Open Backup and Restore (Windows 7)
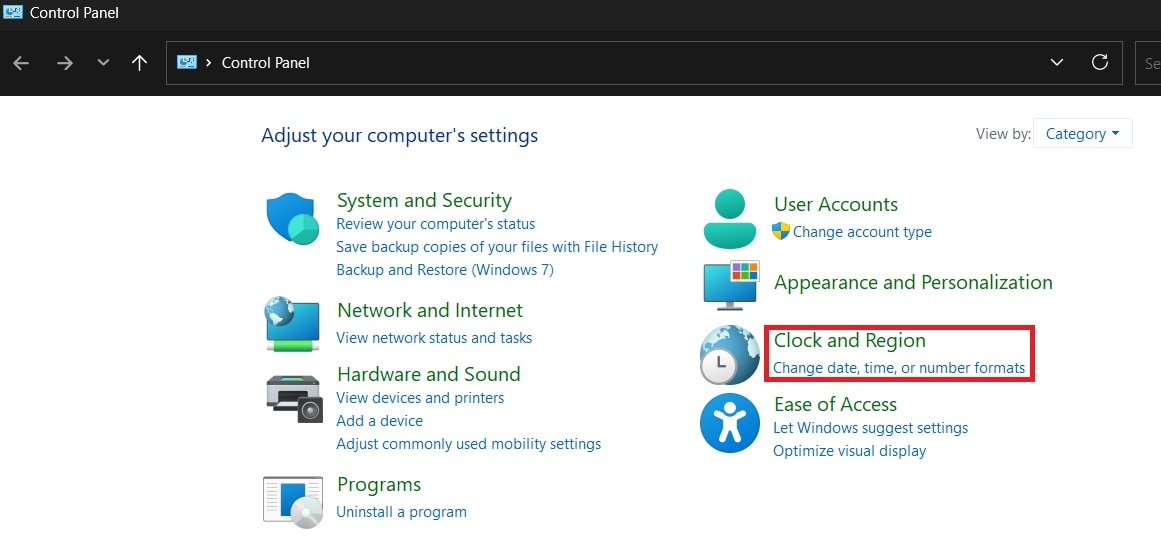The height and width of the screenshot is (537, 1161). click(x=445, y=270)
